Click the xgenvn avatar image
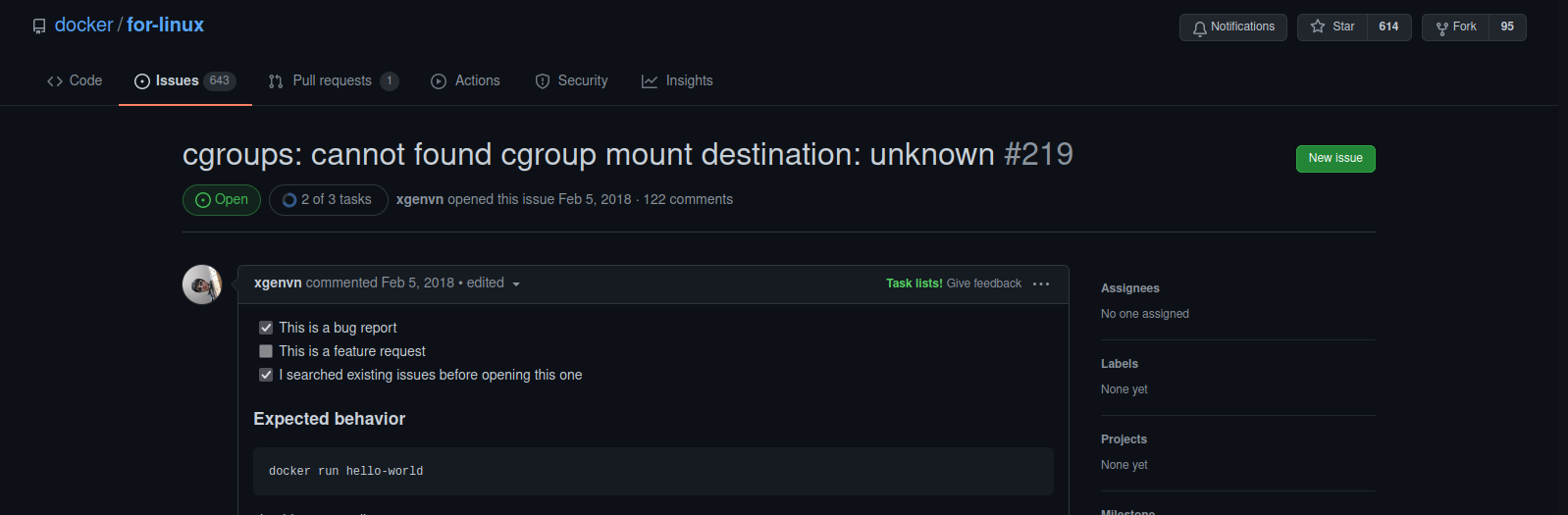The image size is (1568, 515). pyautogui.click(x=202, y=284)
